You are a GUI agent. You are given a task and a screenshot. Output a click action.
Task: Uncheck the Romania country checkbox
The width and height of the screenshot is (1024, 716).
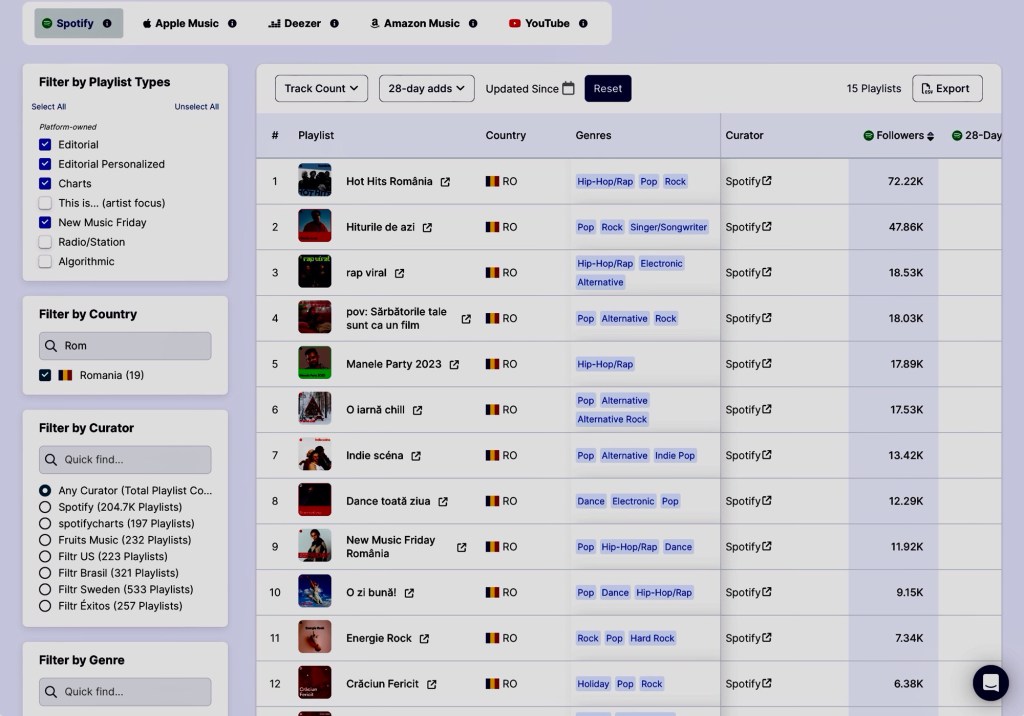[45, 375]
